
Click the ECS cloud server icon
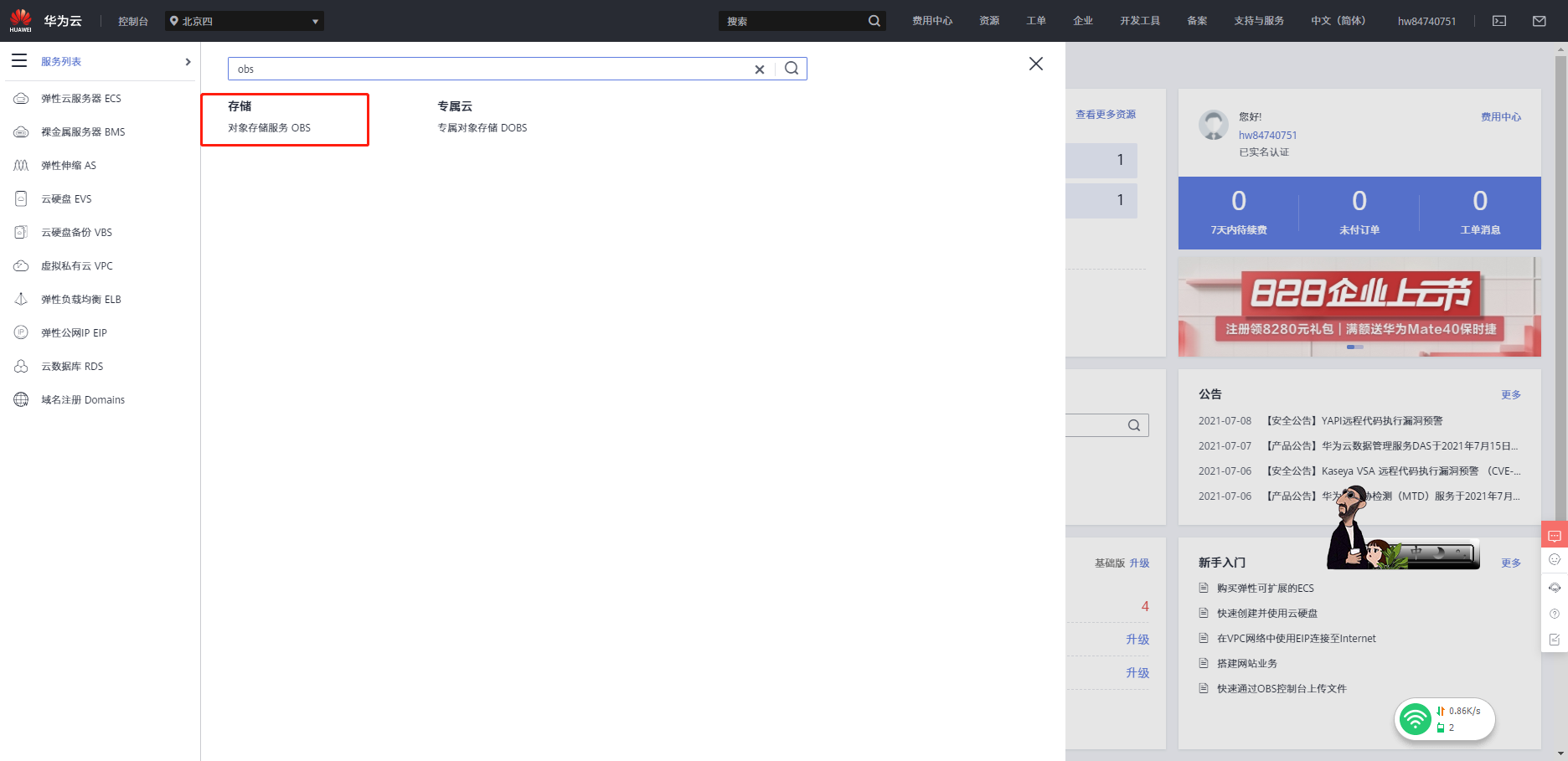pyautogui.click(x=21, y=99)
